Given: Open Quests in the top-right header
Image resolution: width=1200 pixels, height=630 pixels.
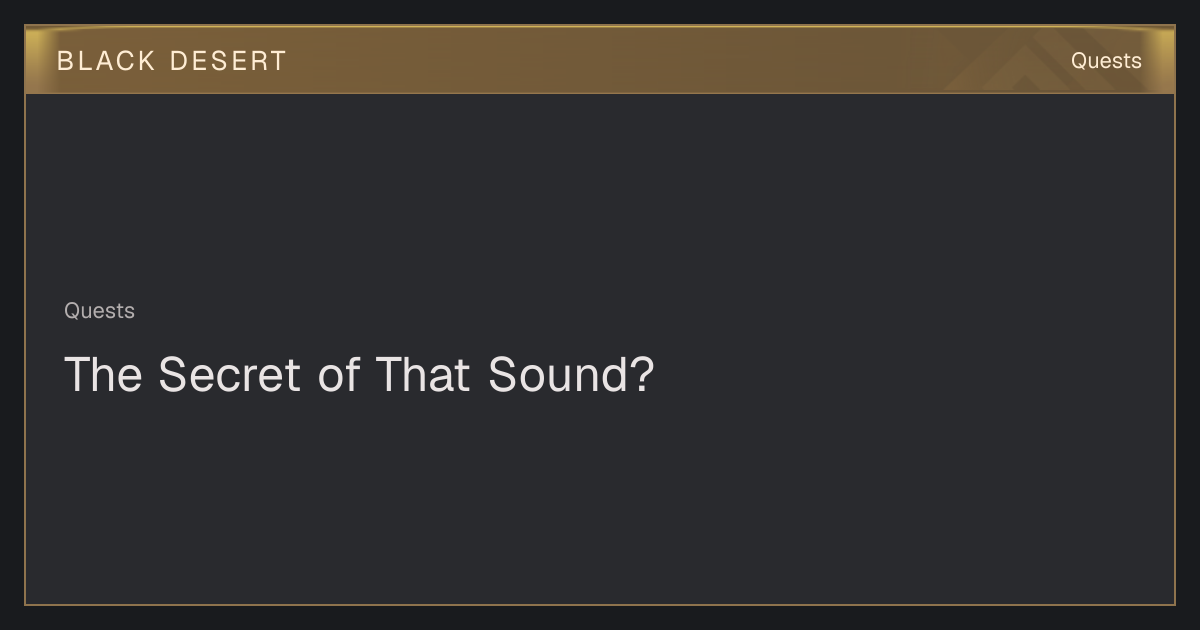Looking at the screenshot, I should (x=1106, y=61).
